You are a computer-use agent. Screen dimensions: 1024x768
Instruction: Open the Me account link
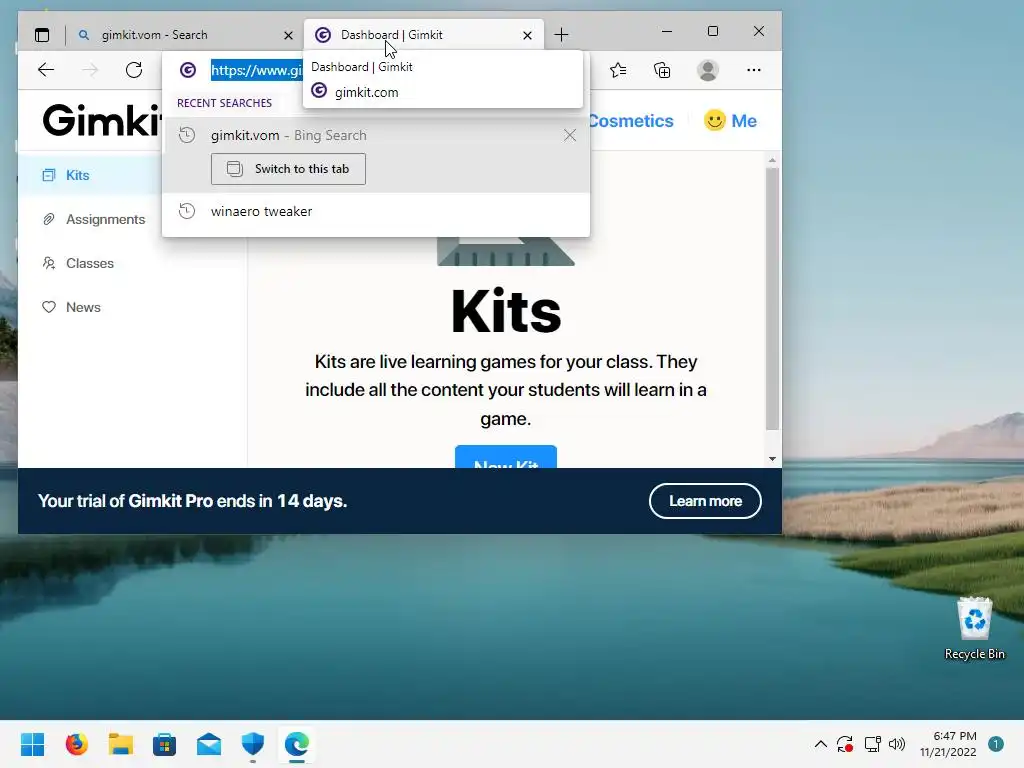pyautogui.click(x=730, y=121)
